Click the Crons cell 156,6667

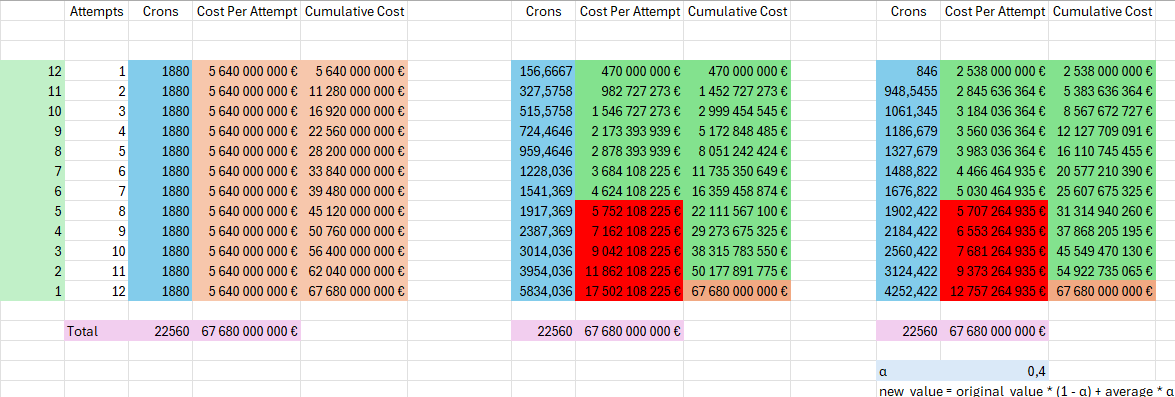543,71
